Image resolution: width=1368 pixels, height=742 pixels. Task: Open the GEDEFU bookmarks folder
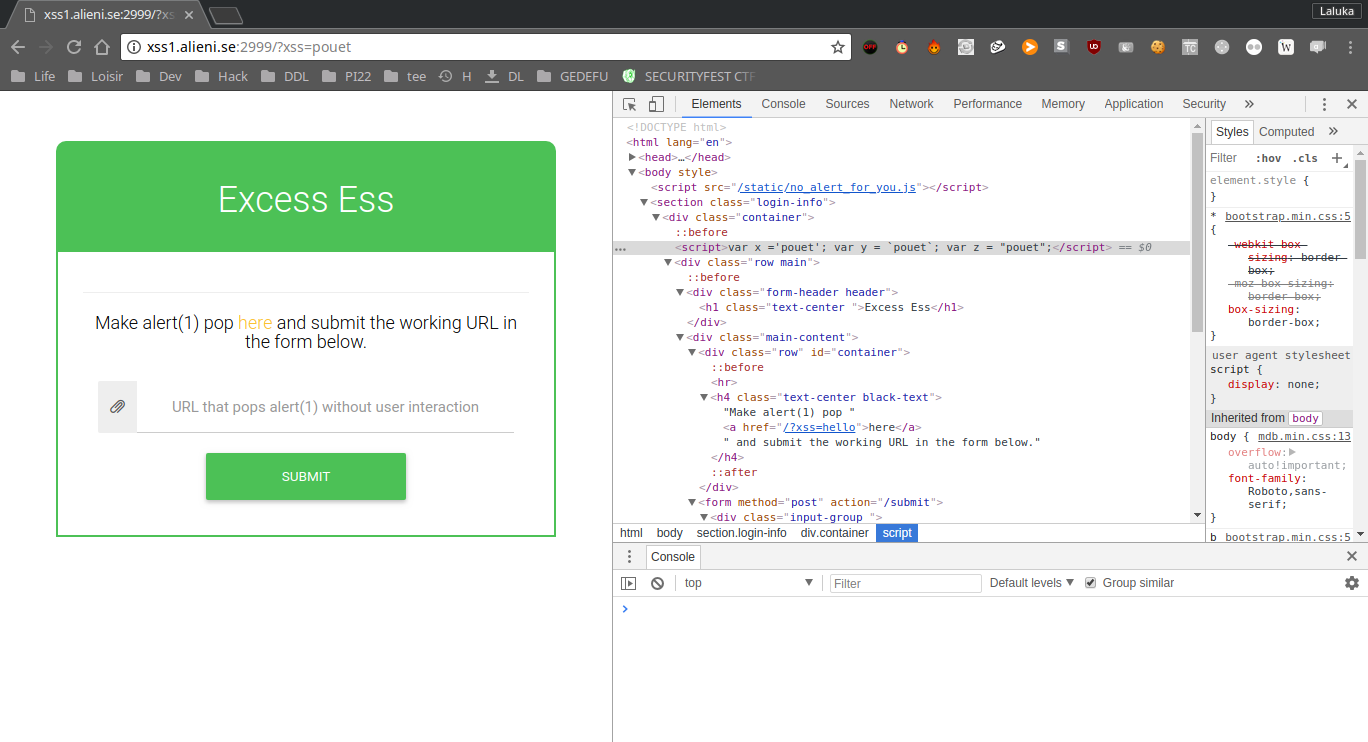coord(572,76)
